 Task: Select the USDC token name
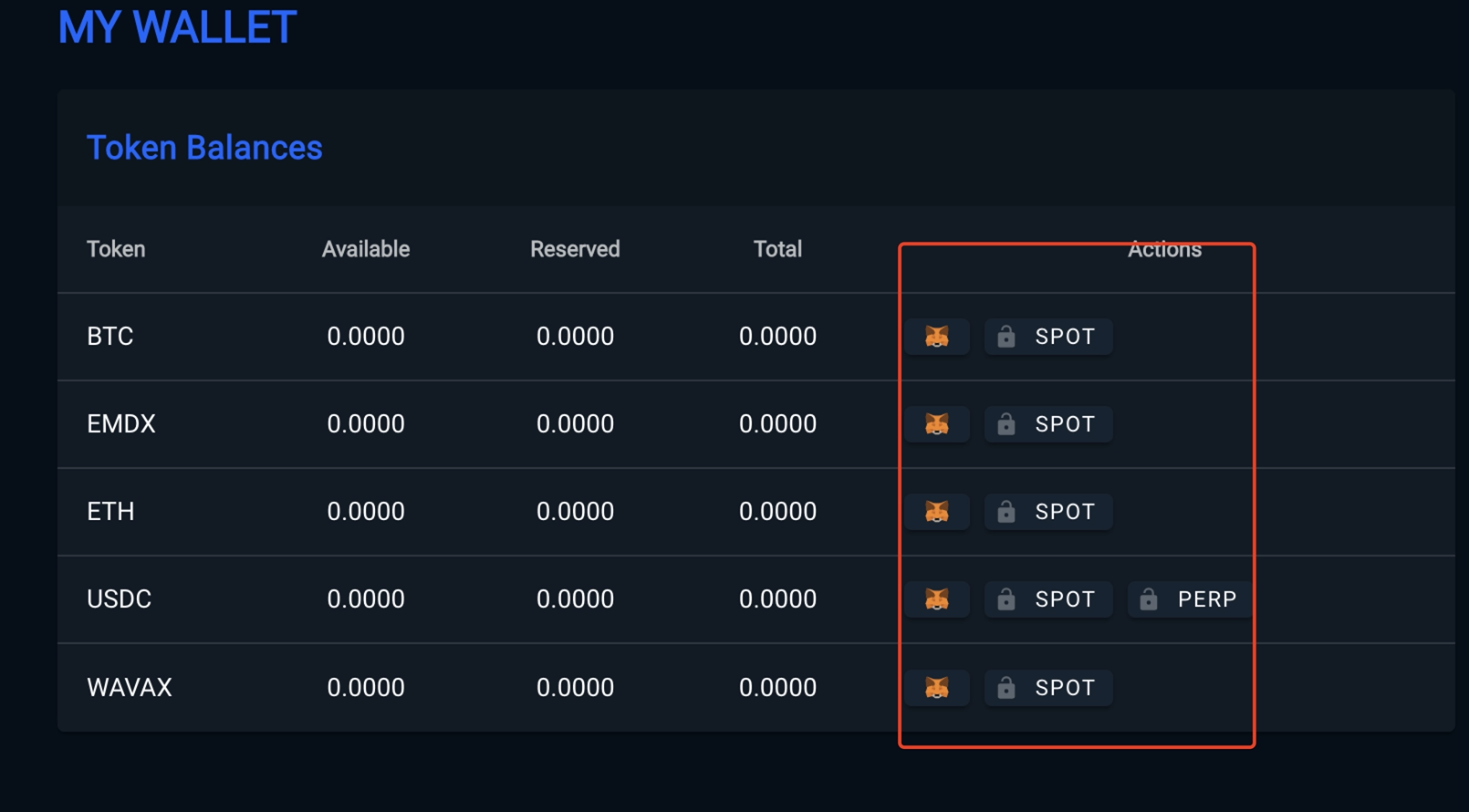click(120, 599)
